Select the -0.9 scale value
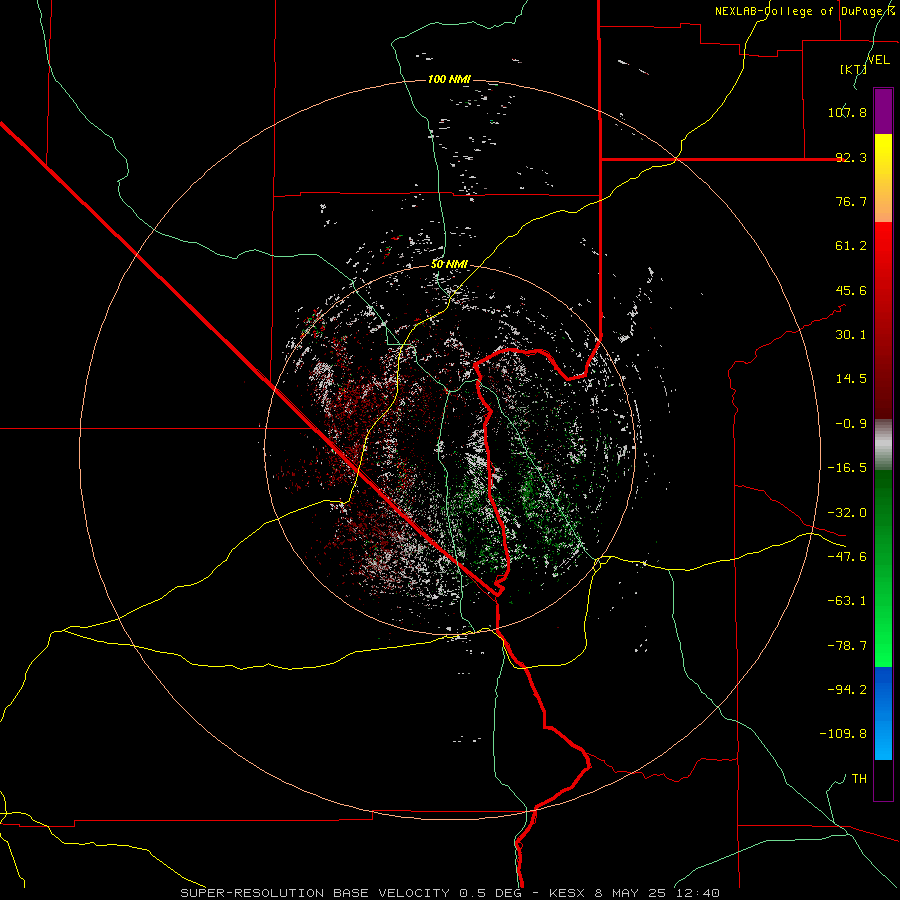The height and width of the screenshot is (900, 900). click(851, 424)
